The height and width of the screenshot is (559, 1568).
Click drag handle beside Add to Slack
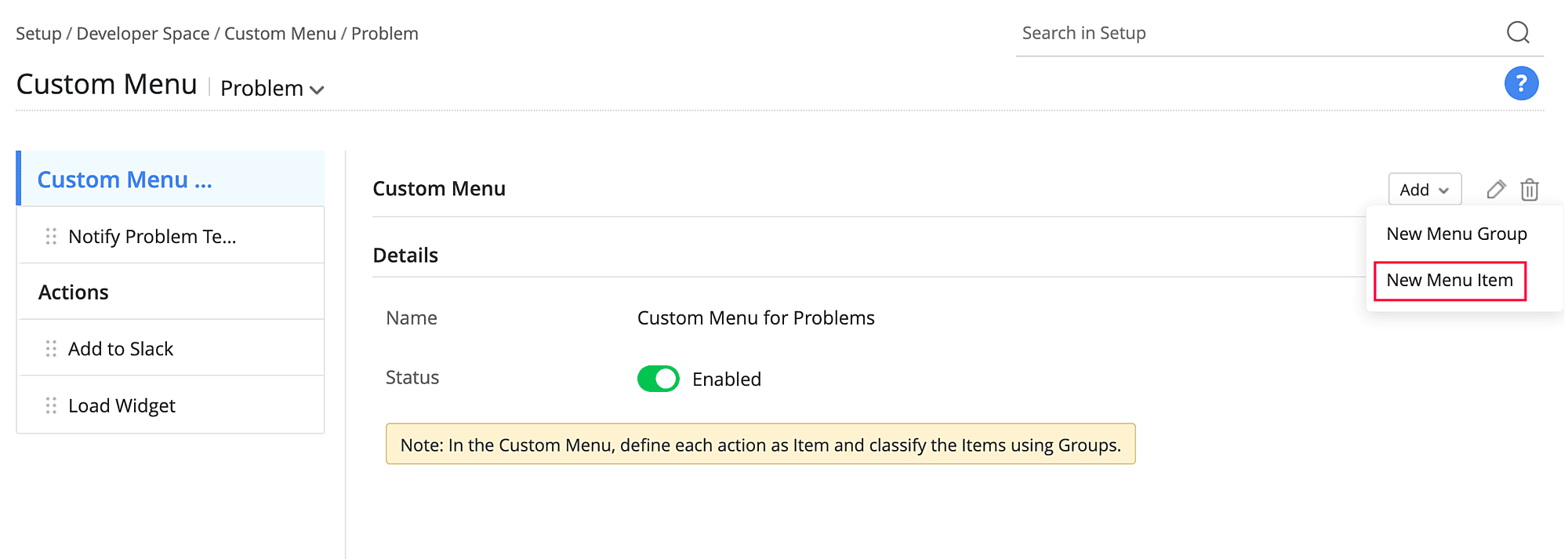[51, 349]
